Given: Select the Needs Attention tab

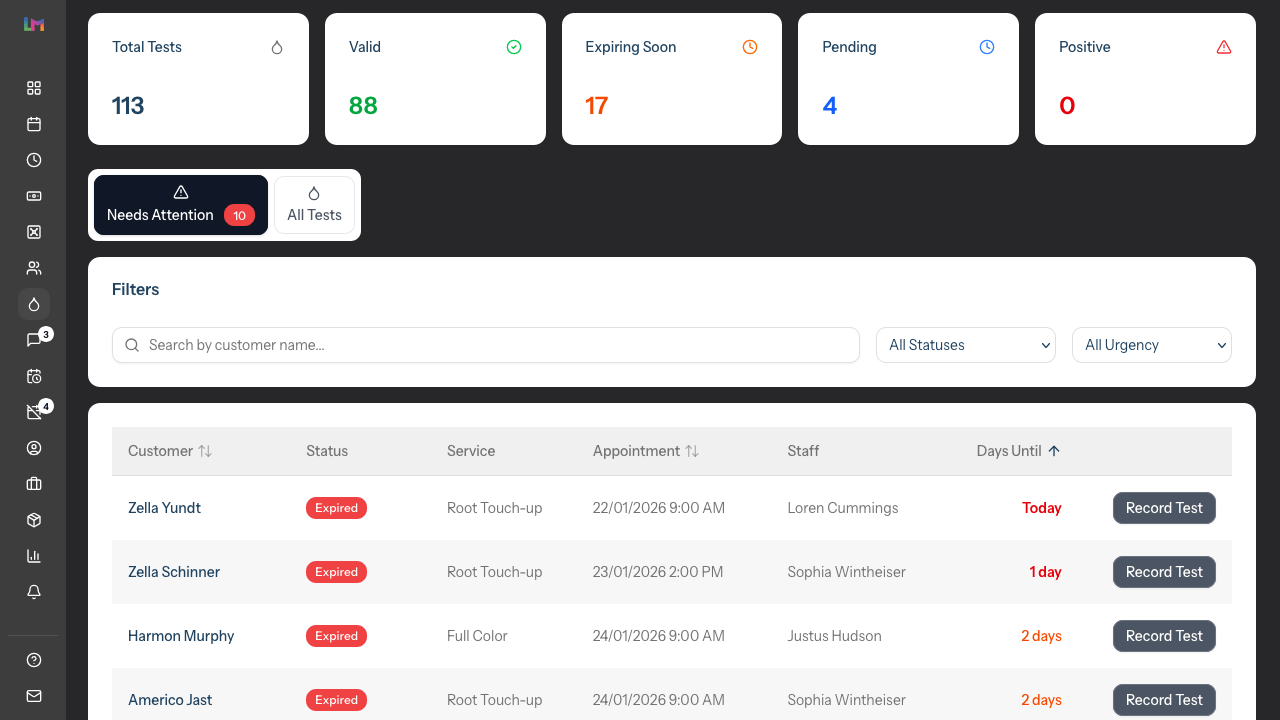Looking at the screenshot, I should coord(181,205).
